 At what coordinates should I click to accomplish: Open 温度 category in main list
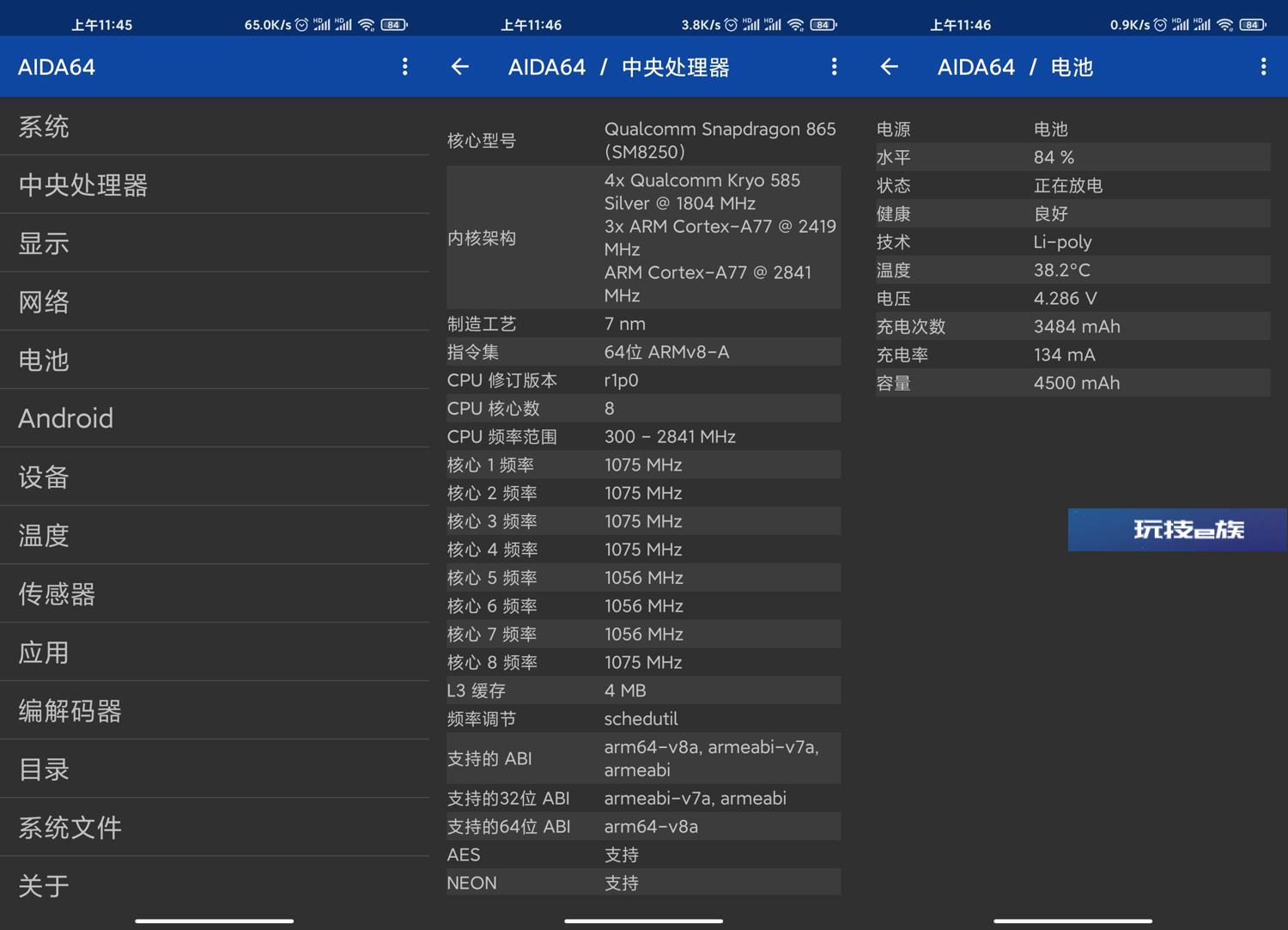(215, 536)
